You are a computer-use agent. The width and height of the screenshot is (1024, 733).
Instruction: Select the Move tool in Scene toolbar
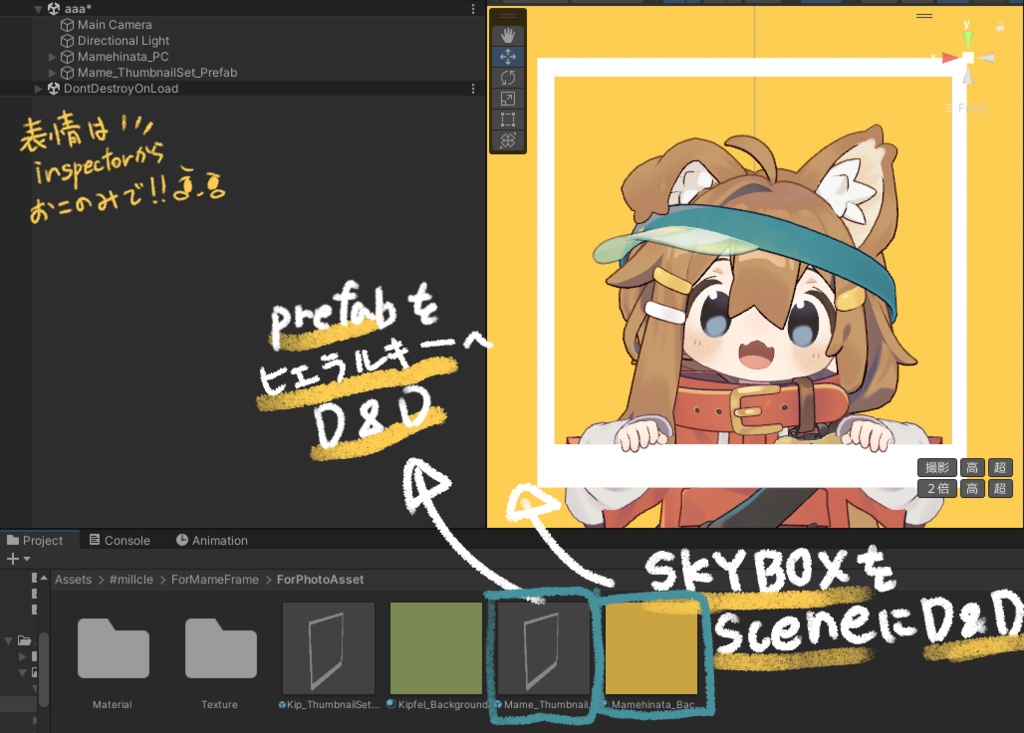coord(507,57)
